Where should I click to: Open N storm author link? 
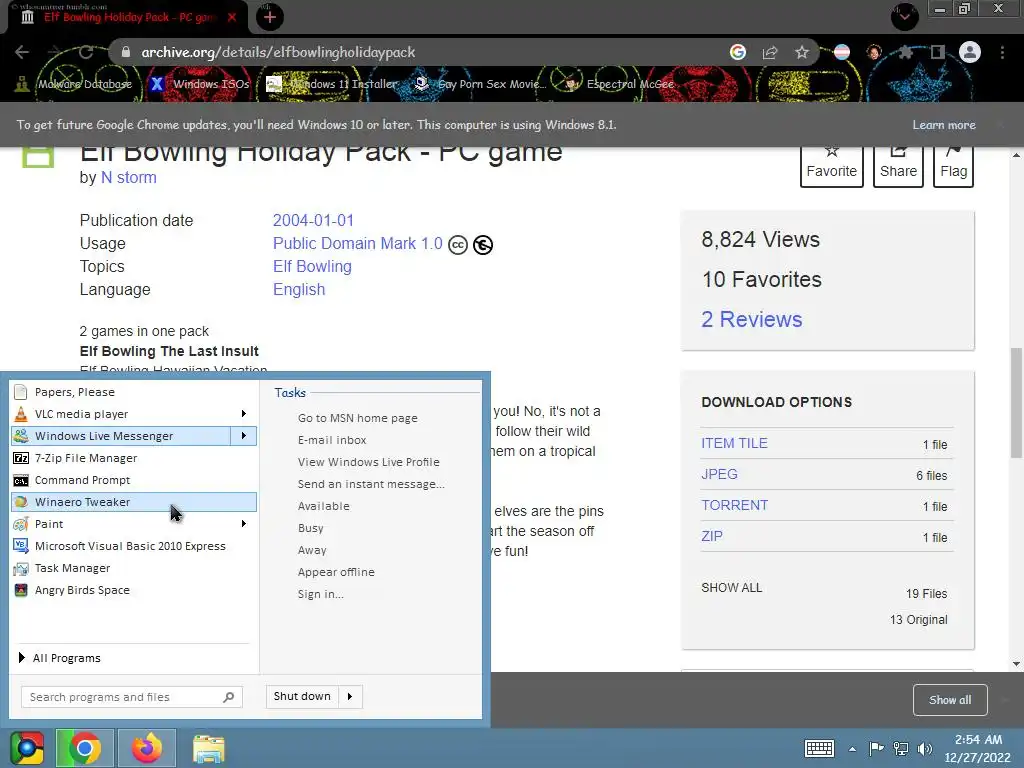pyautogui.click(x=129, y=178)
